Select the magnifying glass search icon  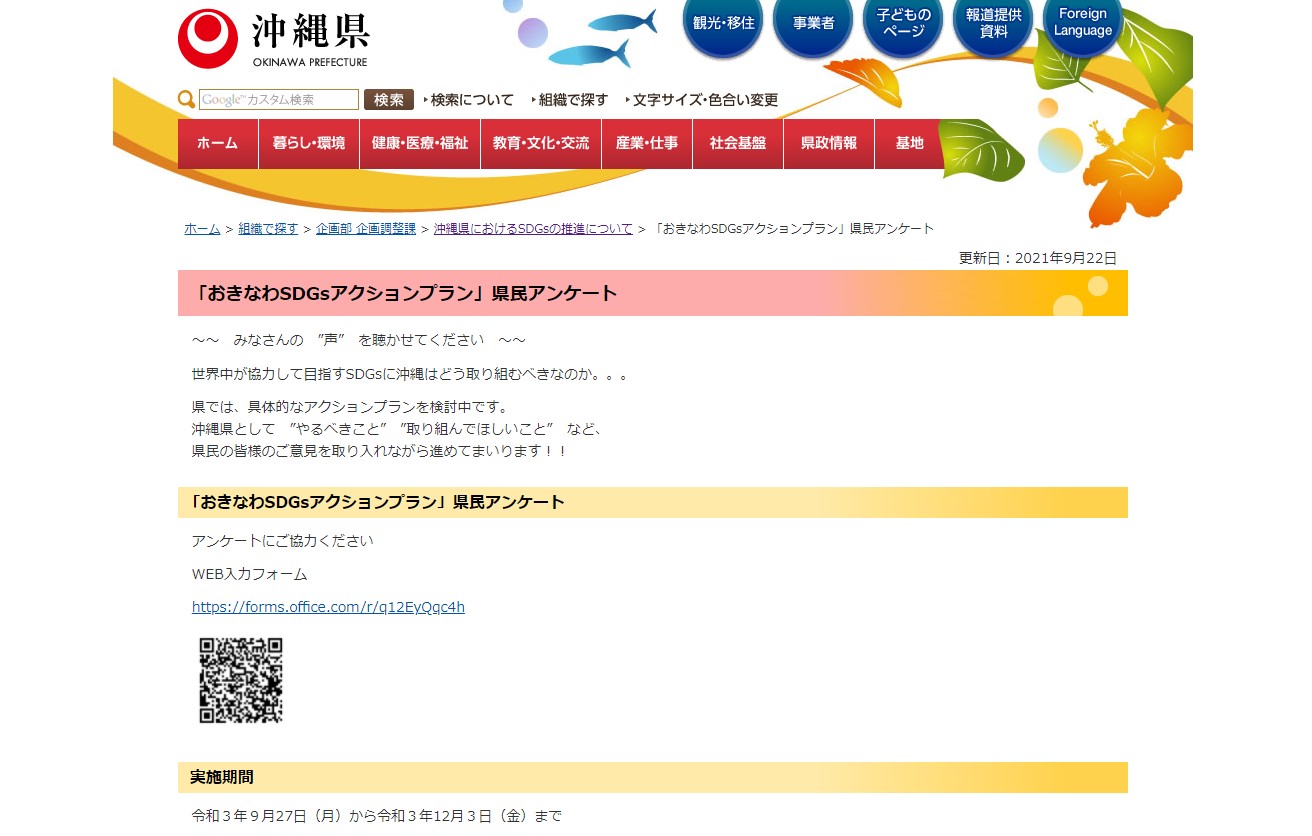point(186,99)
